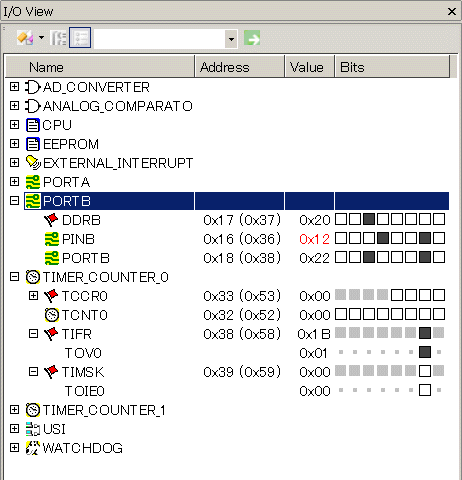Click the eraser clear icon in toolbar
The image size is (462, 480).
25,38
